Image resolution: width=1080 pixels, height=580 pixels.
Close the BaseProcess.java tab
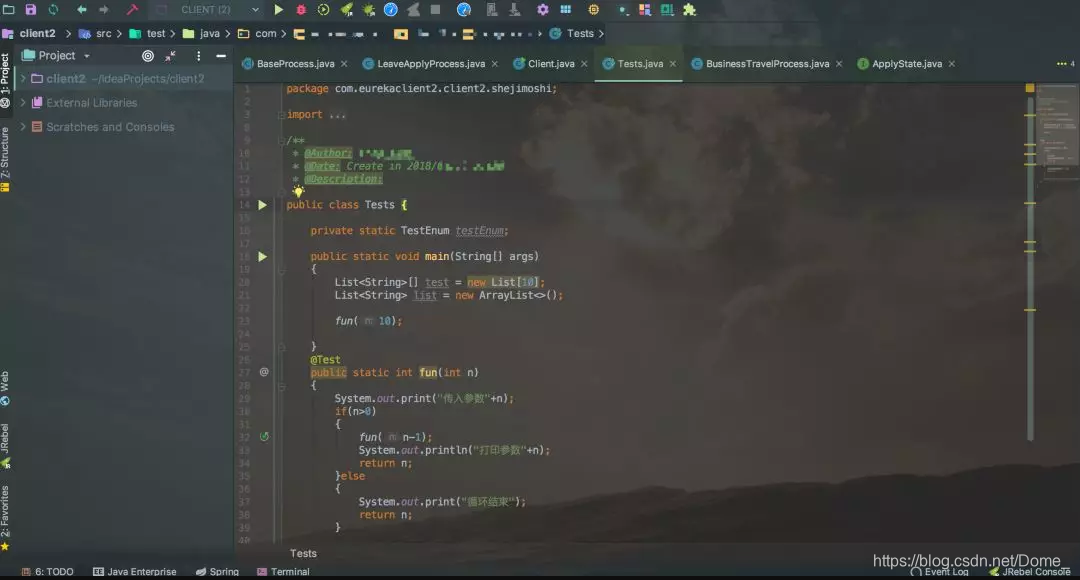[x=344, y=64]
